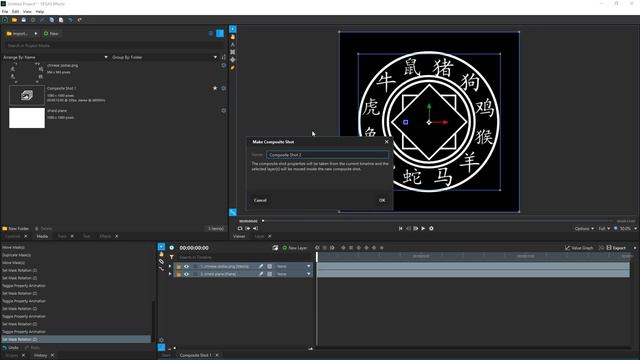The image size is (640, 360).
Task: Click the pencil icon on shield plane layer
Action: [x=261, y=274]
